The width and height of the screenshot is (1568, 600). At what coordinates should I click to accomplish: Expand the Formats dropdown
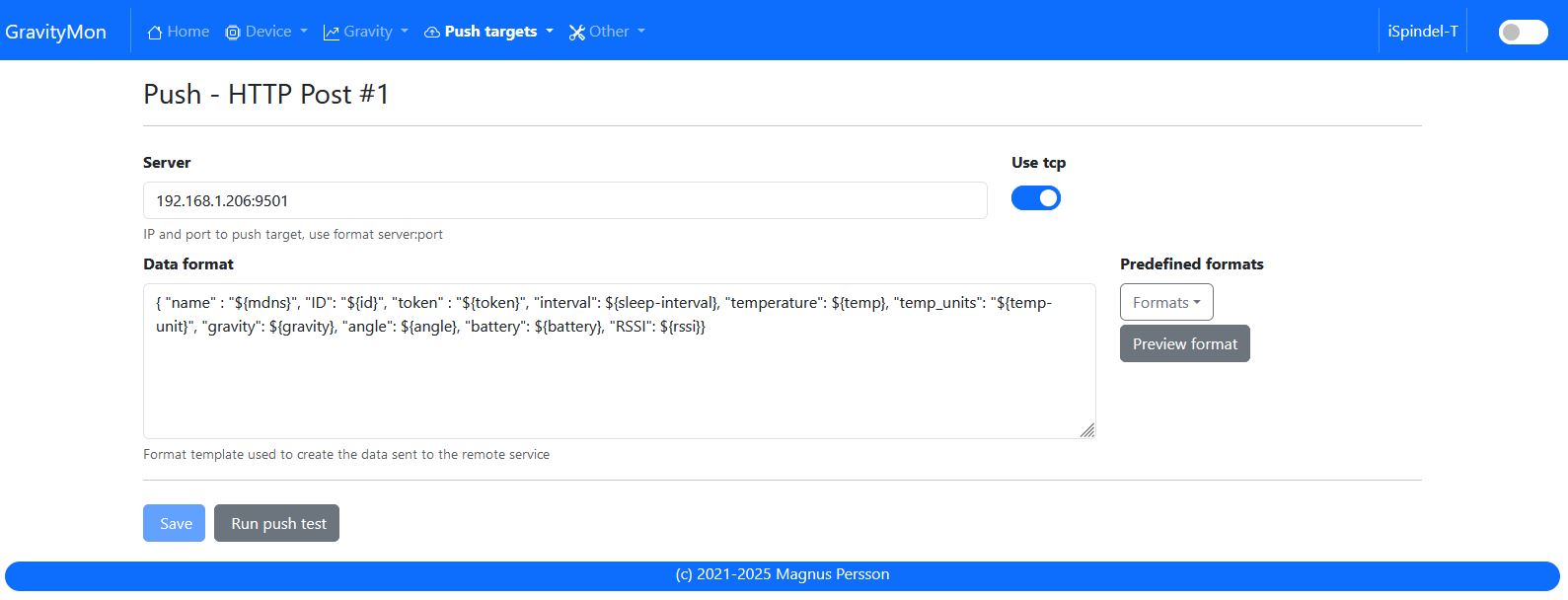point(1166,303)
